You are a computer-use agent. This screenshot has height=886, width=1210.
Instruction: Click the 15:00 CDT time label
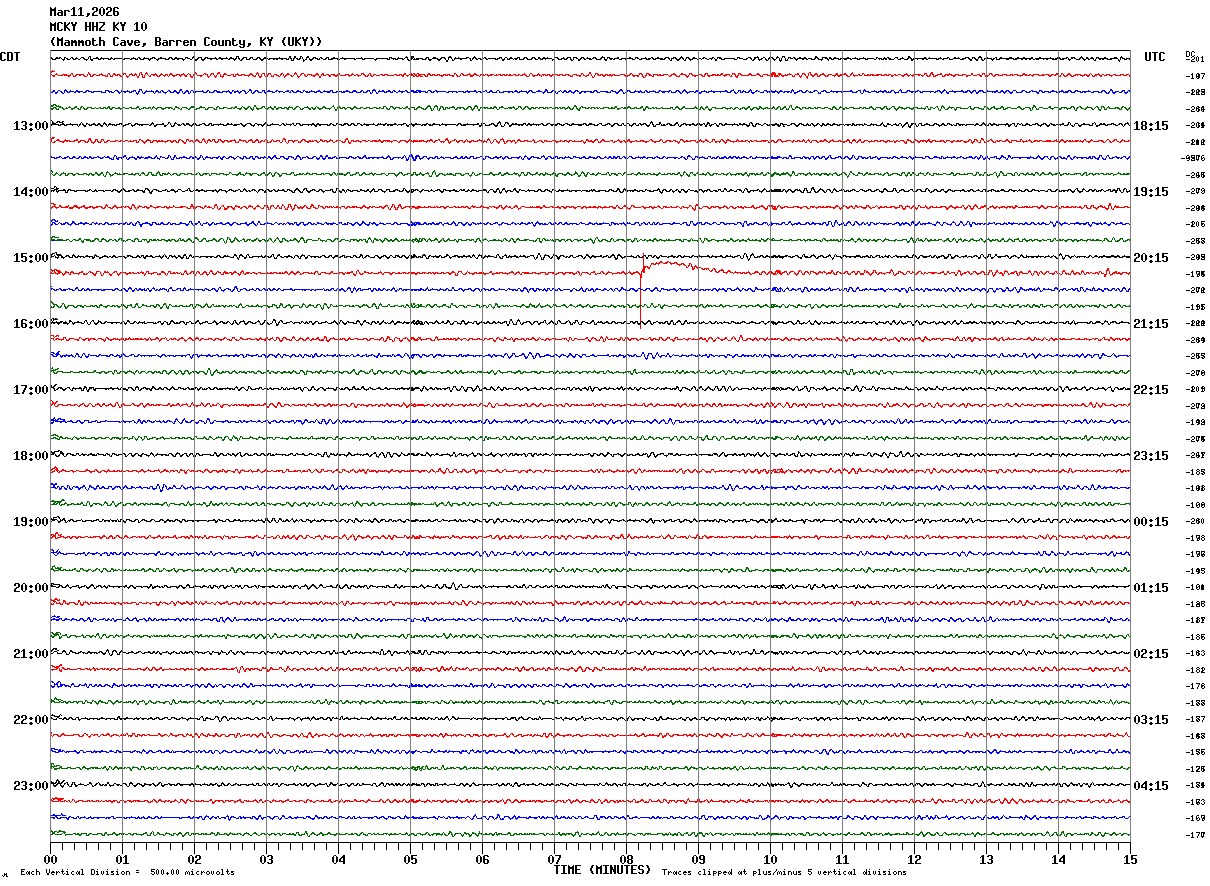(x=30, y=258)
